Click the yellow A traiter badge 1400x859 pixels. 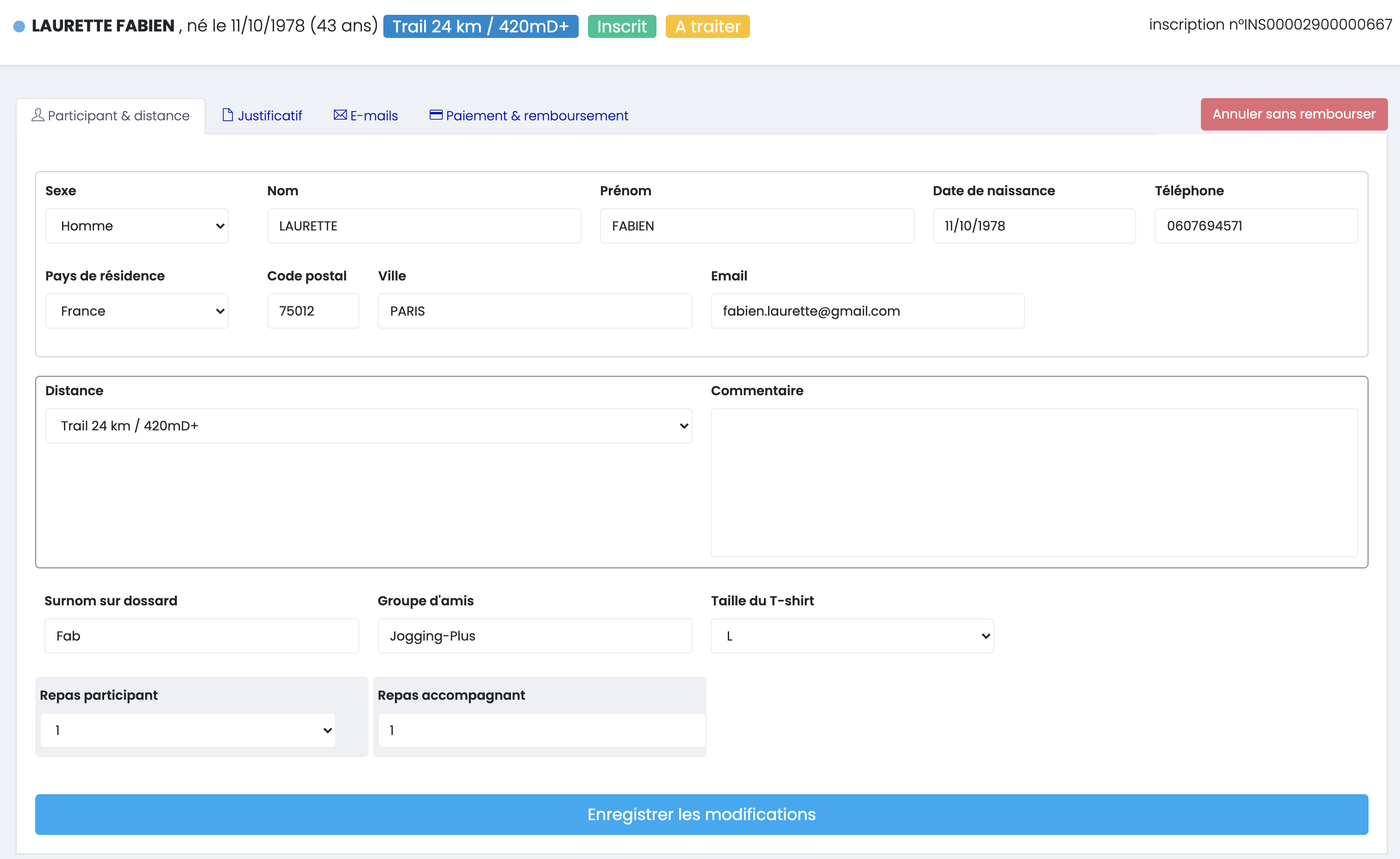[707, 26]
